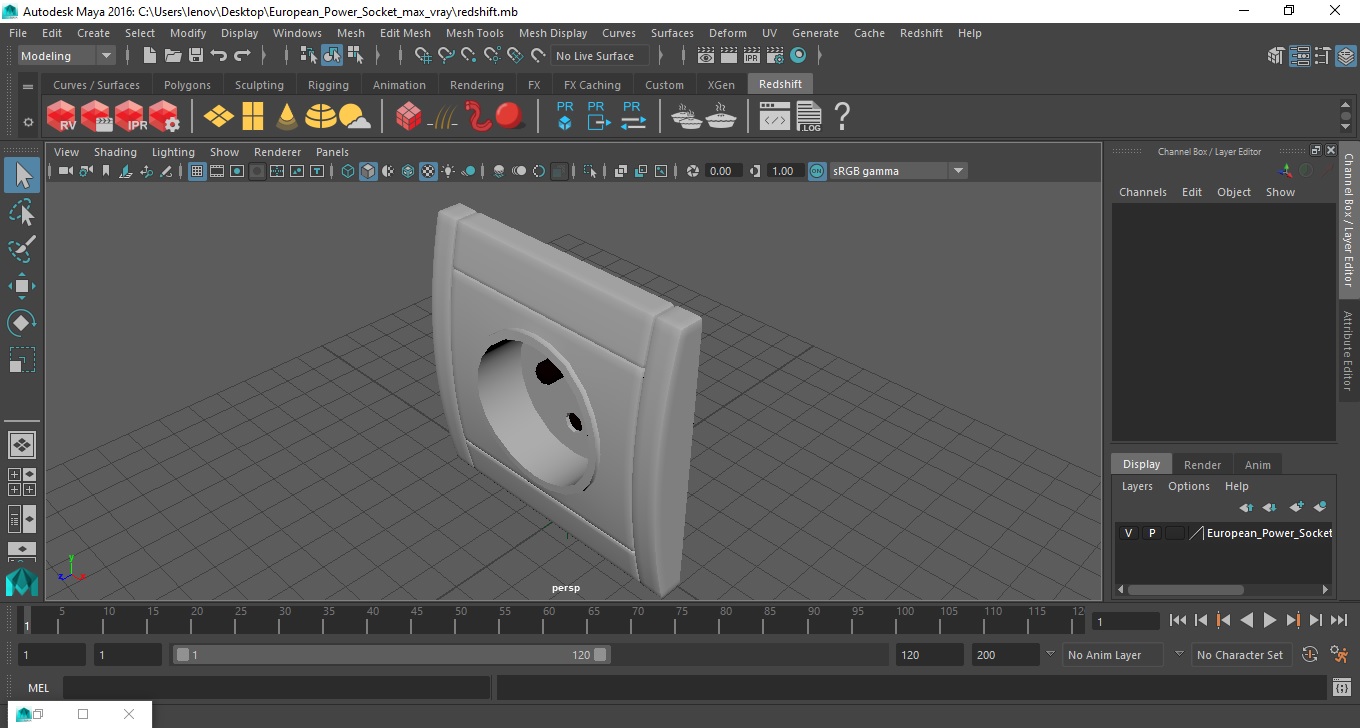Redo the action arrow icon
Screen dimensions: 1360x728
pos(242,56)
